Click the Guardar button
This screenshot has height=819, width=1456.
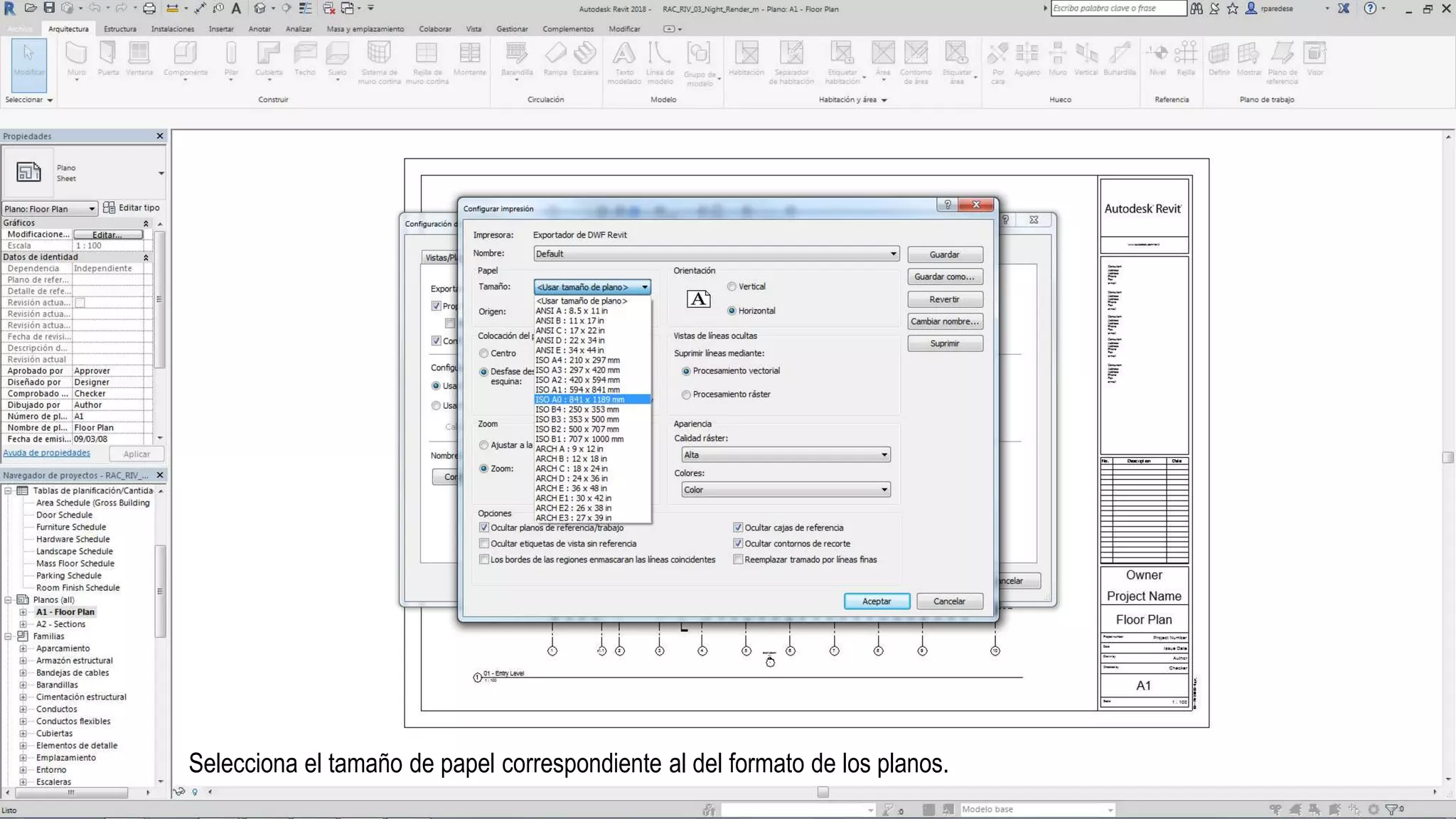click(945, 255)
